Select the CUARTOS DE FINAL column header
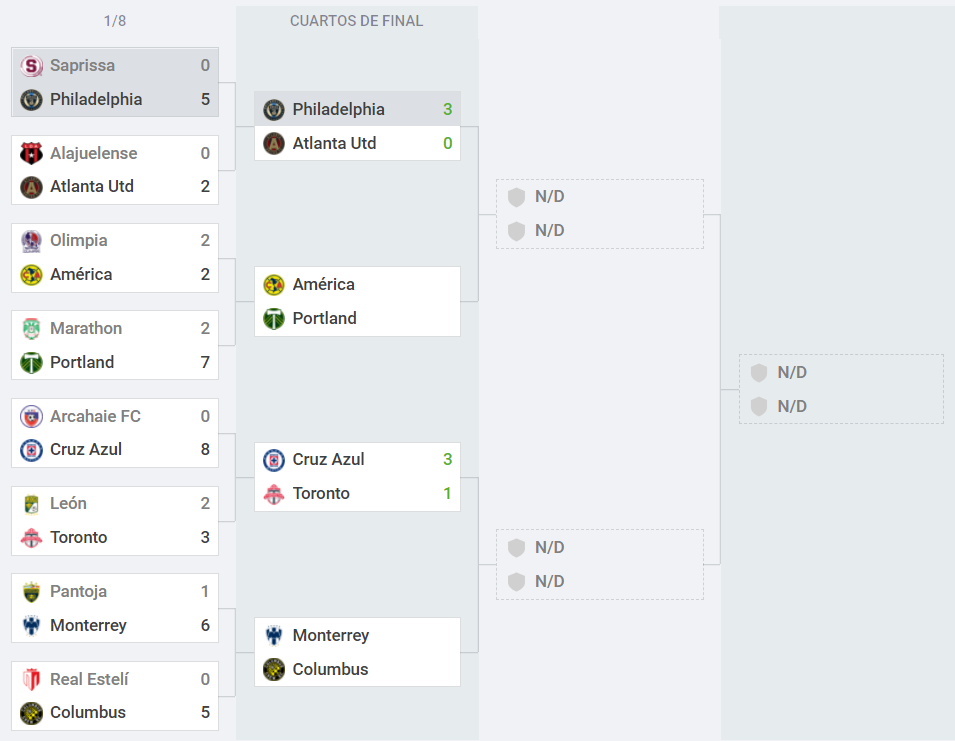 (x=356, y=21)
